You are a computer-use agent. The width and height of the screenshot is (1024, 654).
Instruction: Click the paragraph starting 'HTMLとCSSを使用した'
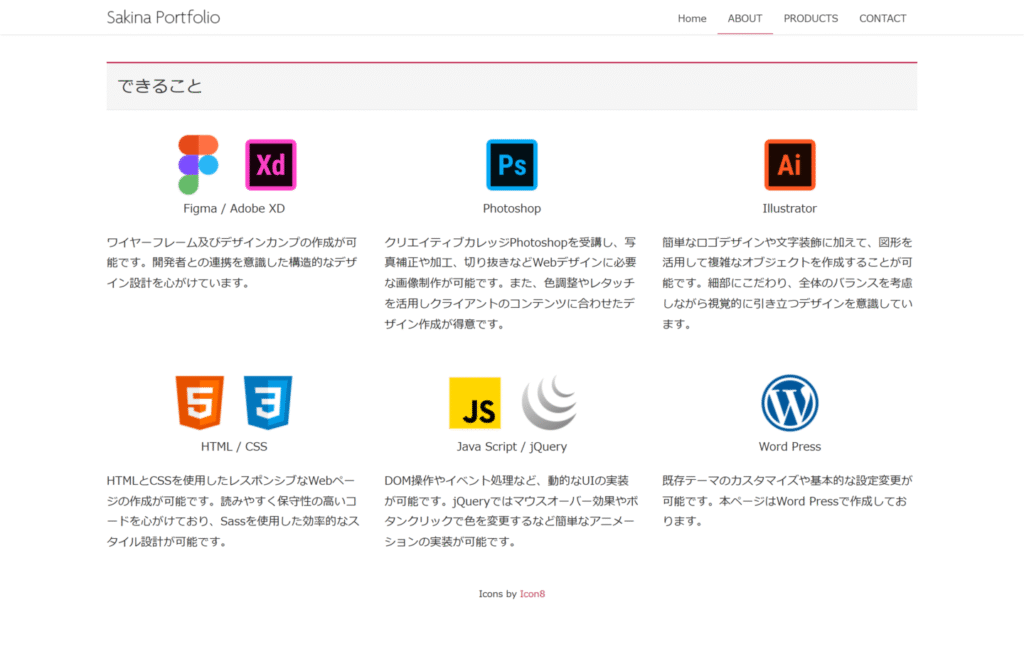[233, 511]
